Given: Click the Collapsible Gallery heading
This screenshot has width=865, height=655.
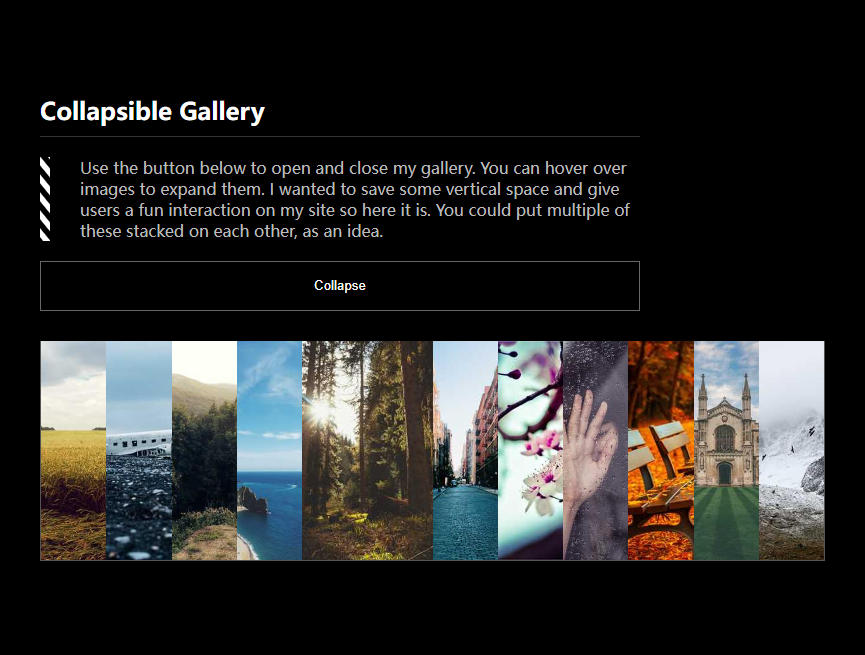Looking at the screenshot, I should click(152, 112).
